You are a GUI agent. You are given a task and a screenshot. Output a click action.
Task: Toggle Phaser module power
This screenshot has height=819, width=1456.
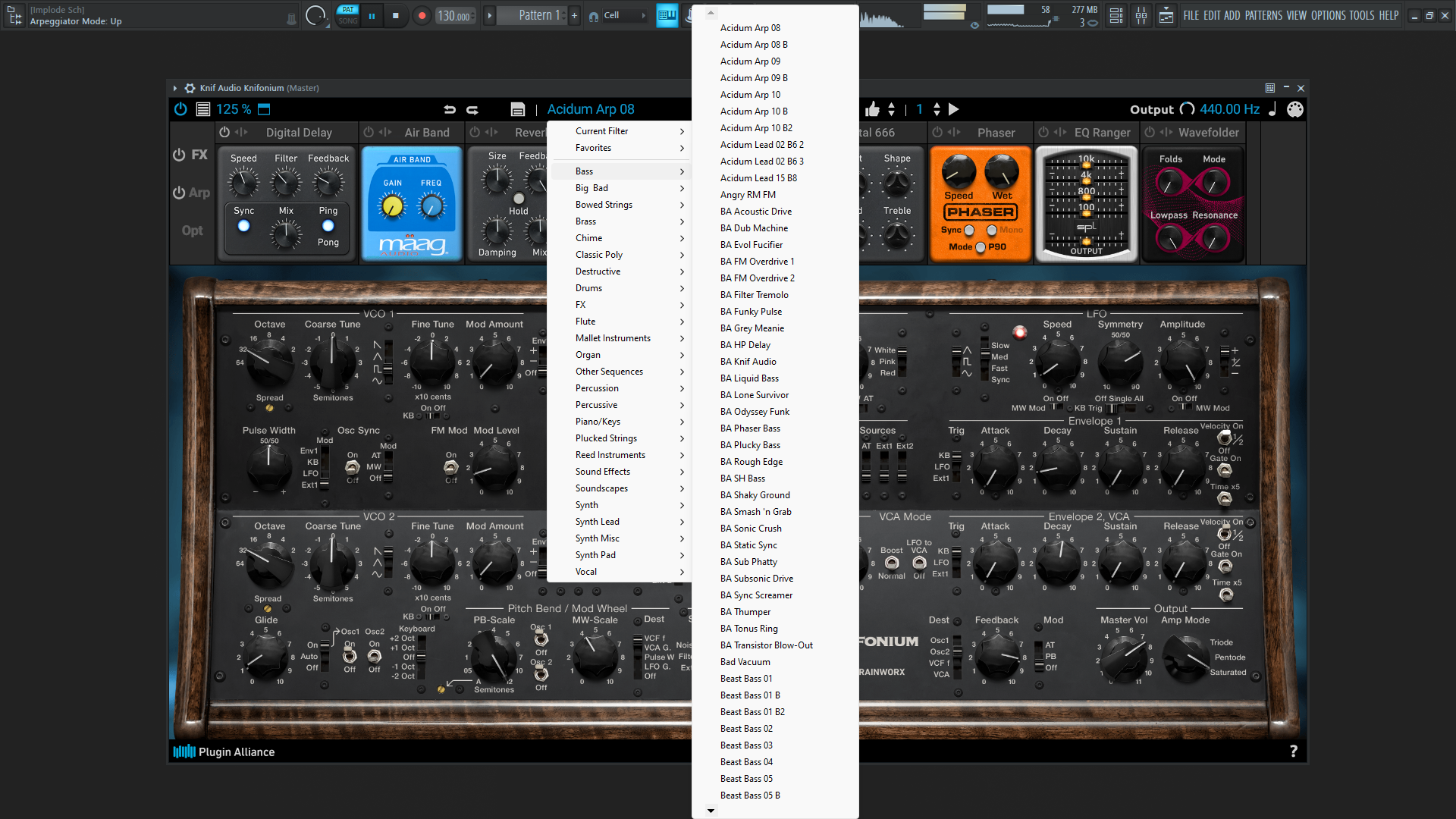pos(937,132)
